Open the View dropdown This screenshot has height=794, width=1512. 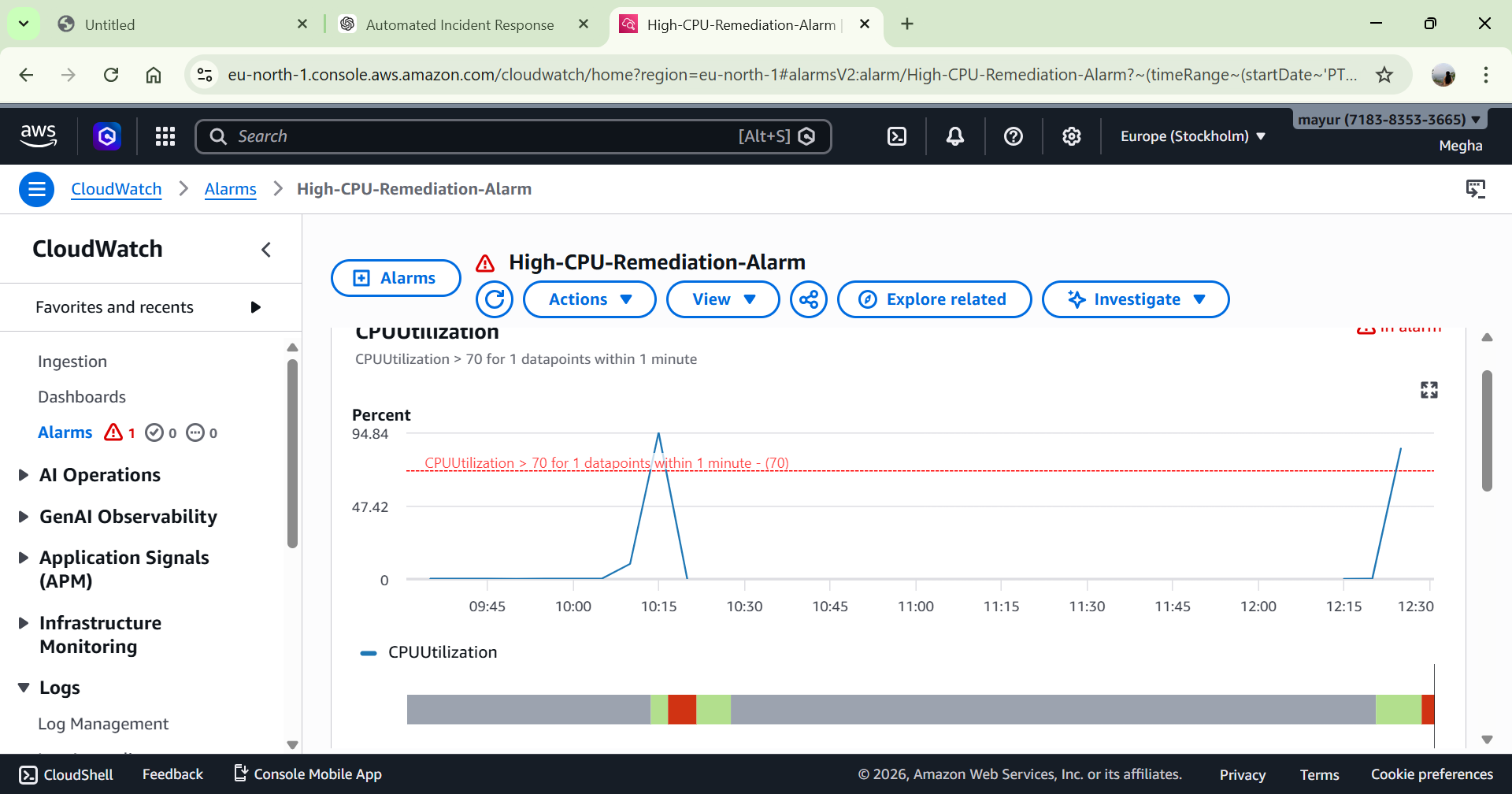tap(723, 299)
